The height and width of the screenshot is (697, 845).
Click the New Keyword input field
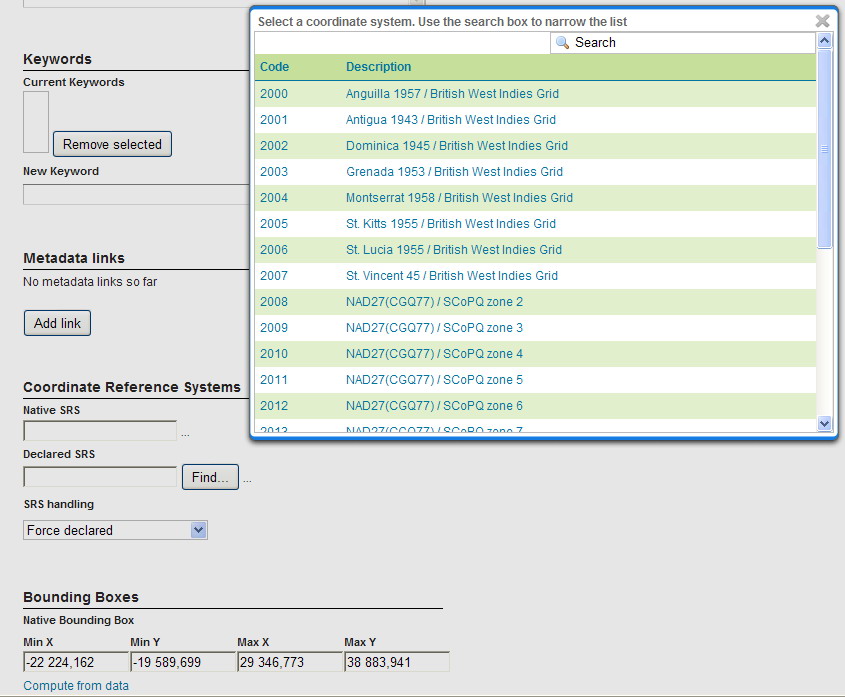[136, 194]
